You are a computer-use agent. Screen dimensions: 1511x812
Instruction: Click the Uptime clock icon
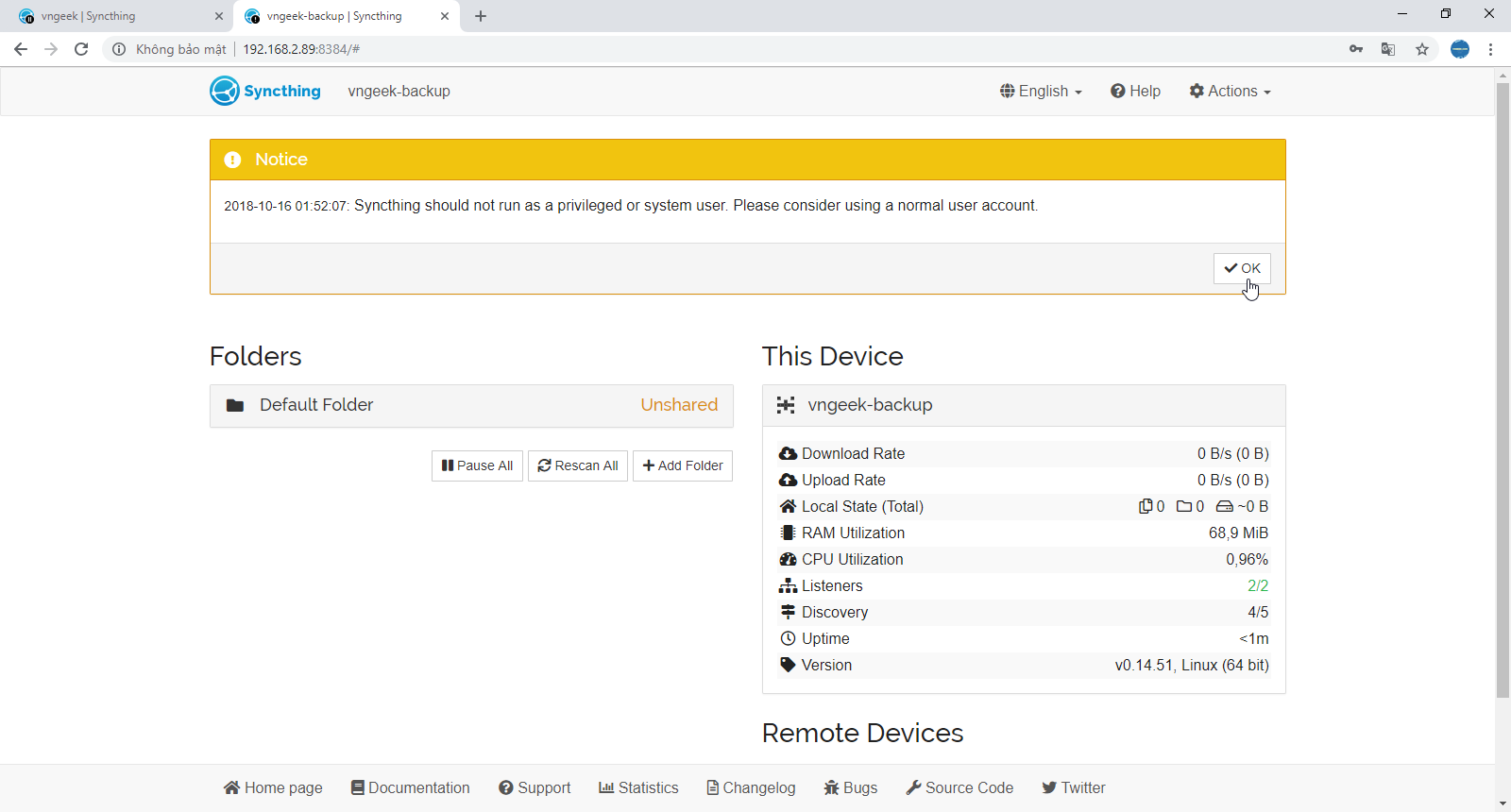point(788,638)
